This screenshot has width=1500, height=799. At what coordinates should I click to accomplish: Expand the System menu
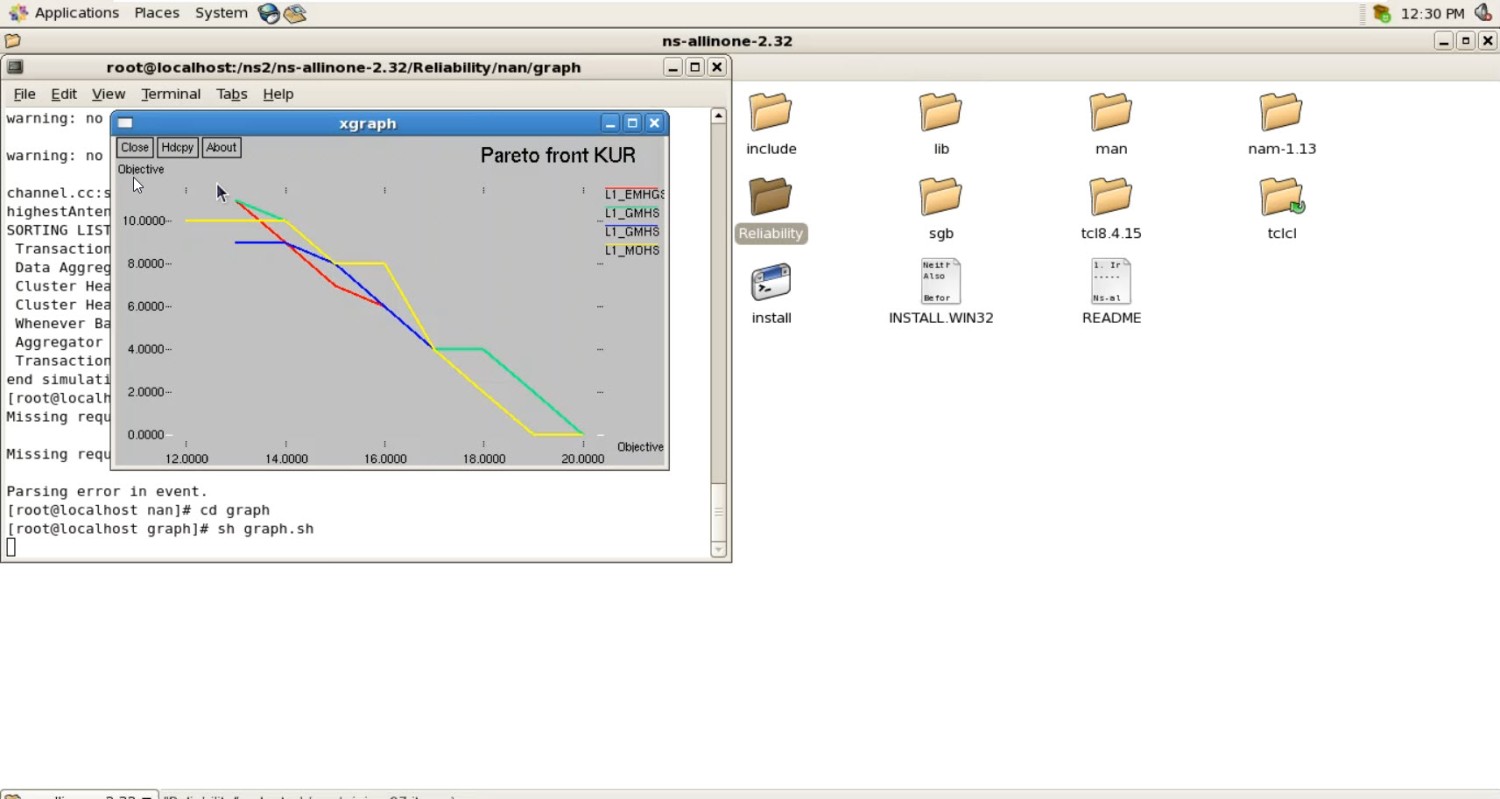pos(221,13)
